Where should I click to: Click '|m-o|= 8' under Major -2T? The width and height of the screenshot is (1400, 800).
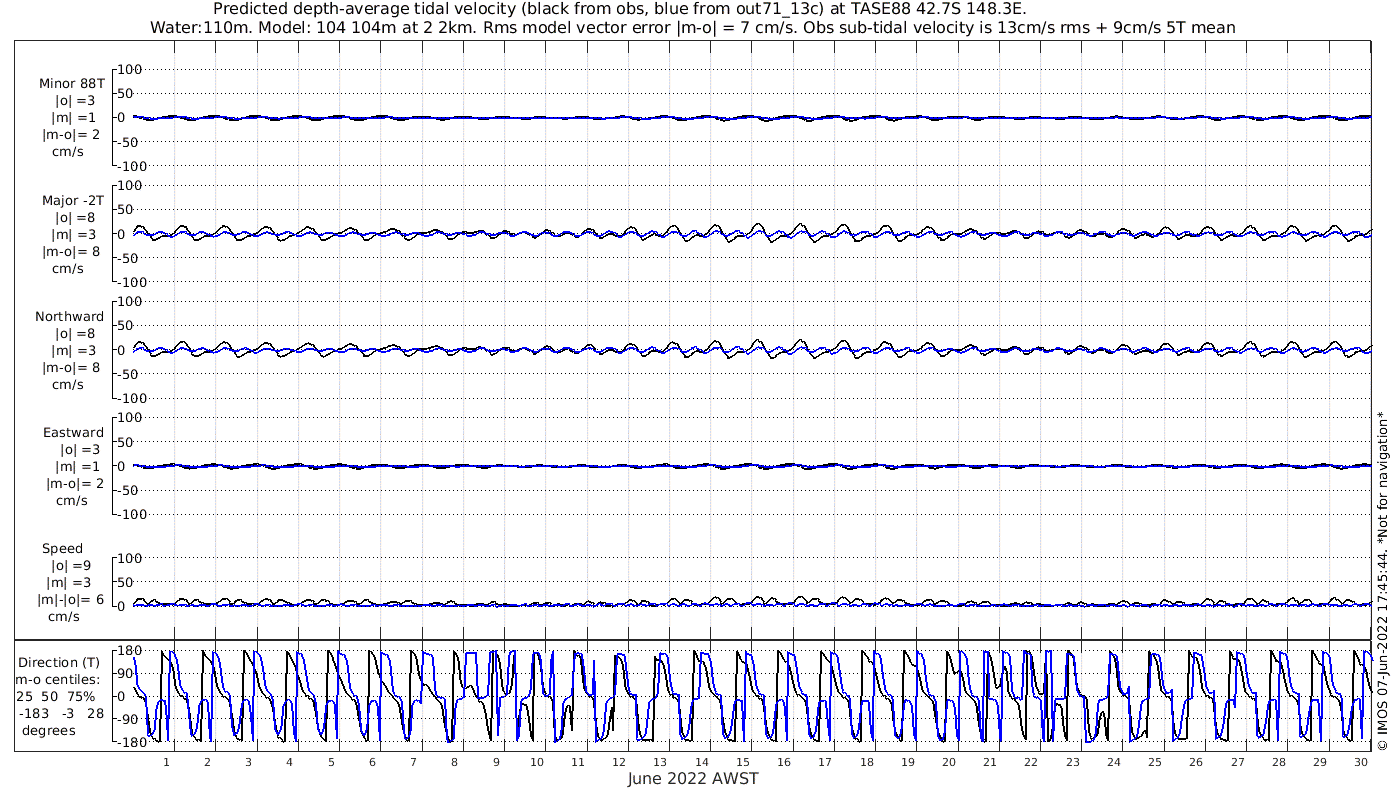[x=71, y=252]
